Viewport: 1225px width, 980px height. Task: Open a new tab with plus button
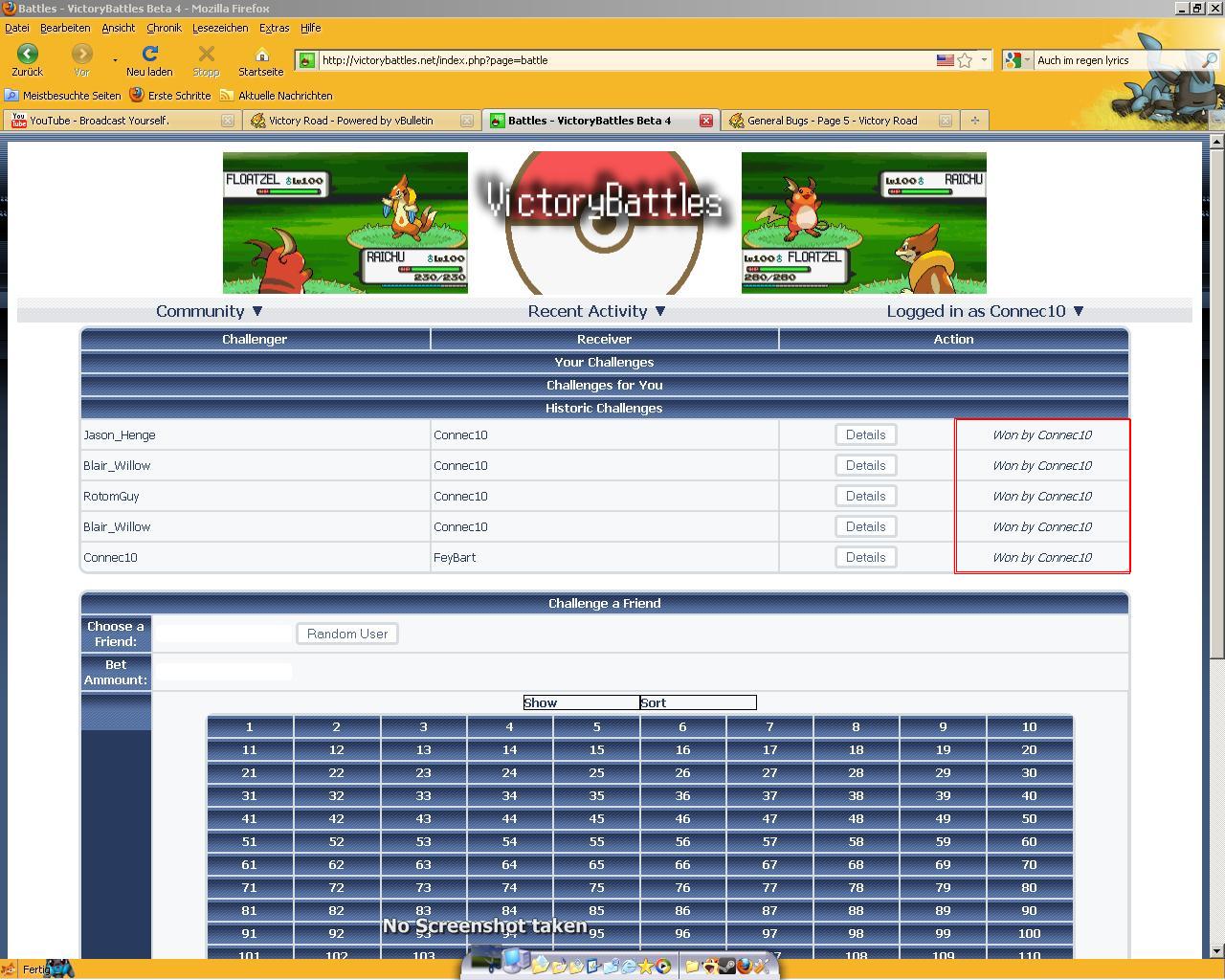(x=974, y=121)
